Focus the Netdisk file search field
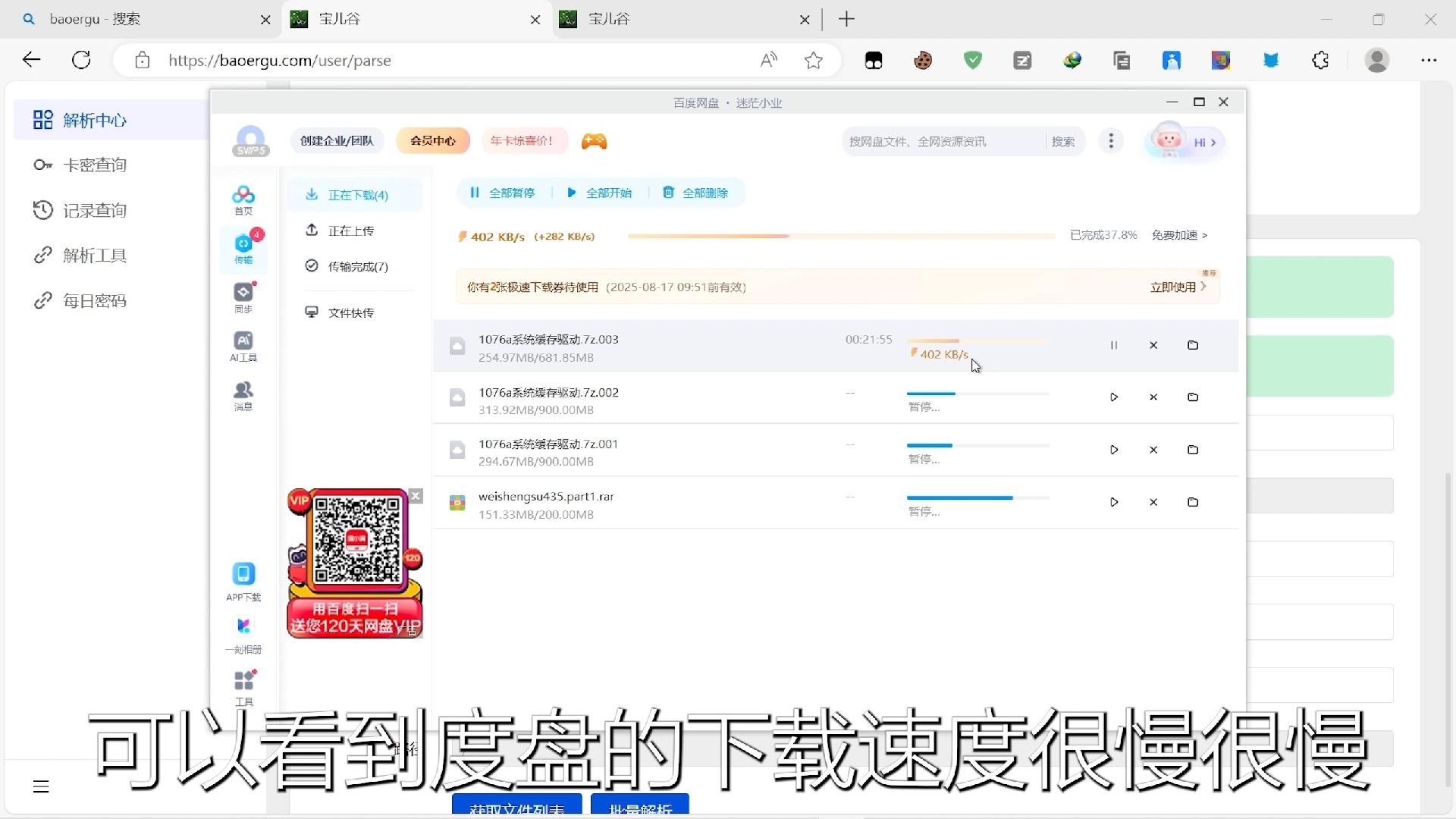The width and height of the screenshot is (1456, 819). [943, 142]
